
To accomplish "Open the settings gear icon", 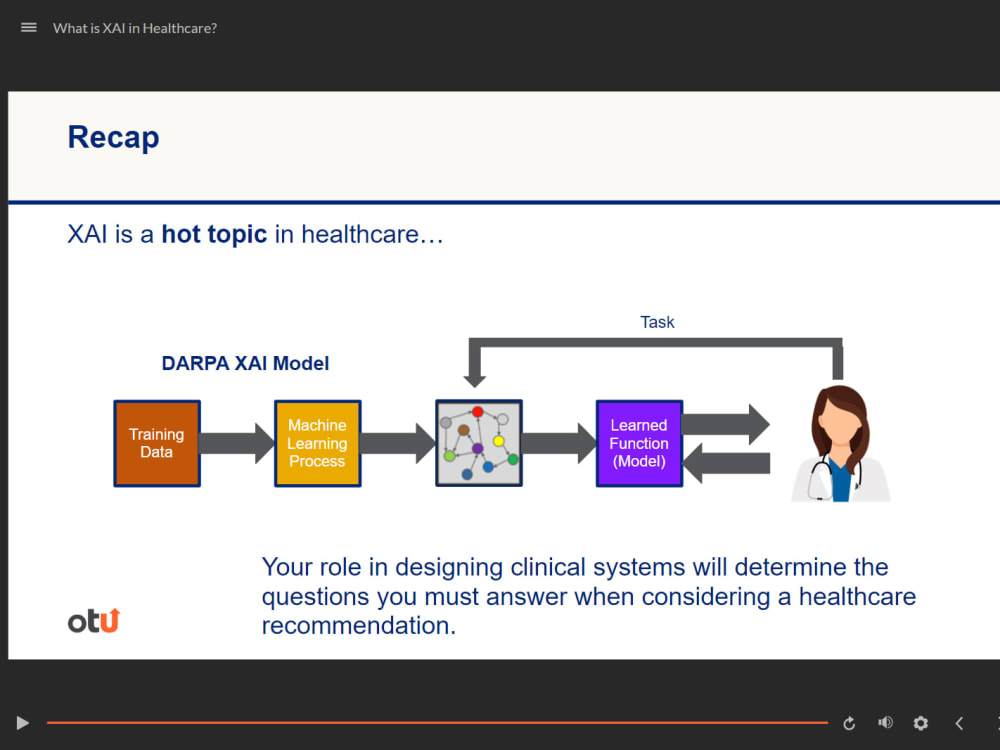I will (x=920, y=723).
